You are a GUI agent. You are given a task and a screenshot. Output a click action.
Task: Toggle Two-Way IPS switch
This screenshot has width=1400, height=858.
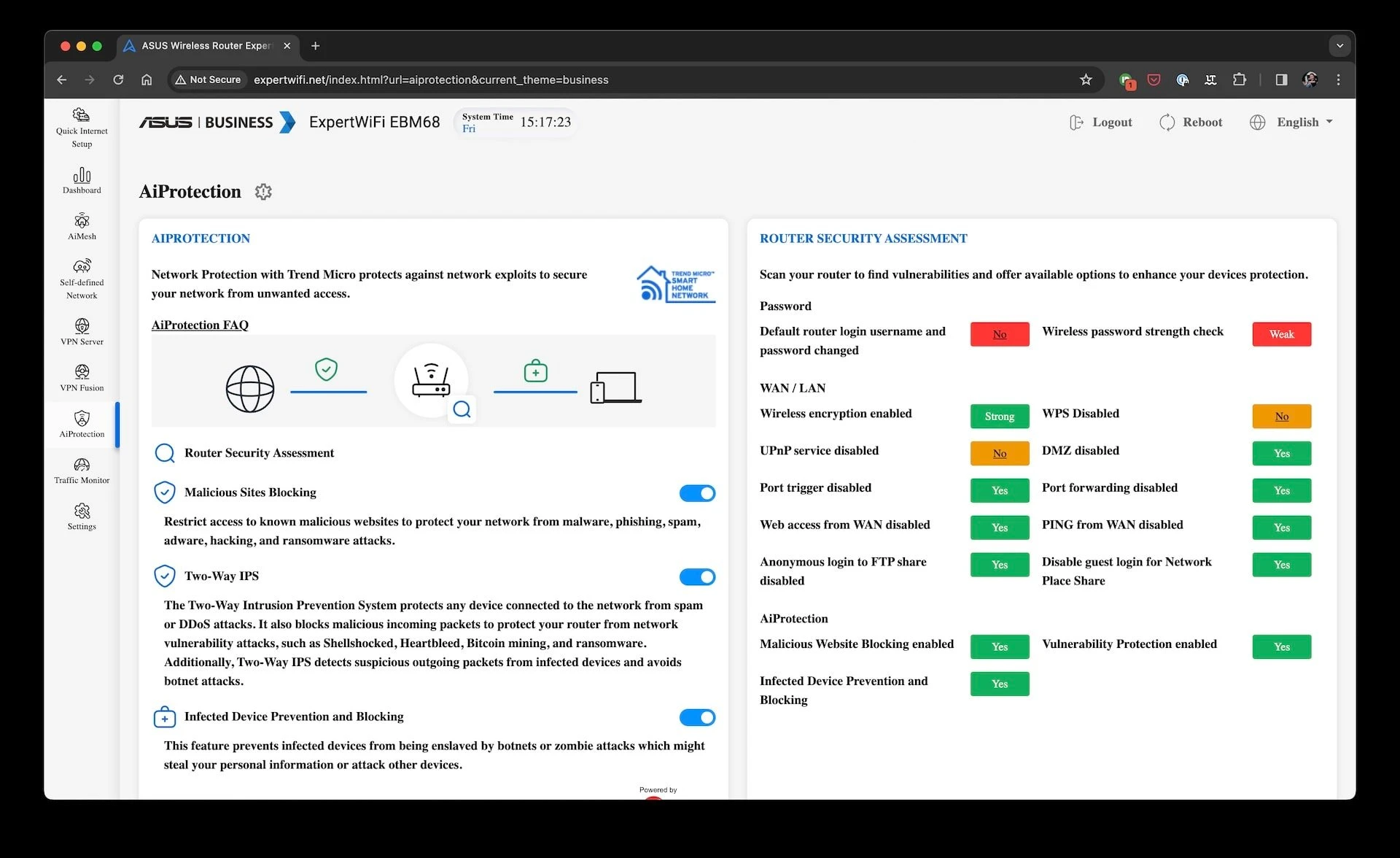(697, 577)
